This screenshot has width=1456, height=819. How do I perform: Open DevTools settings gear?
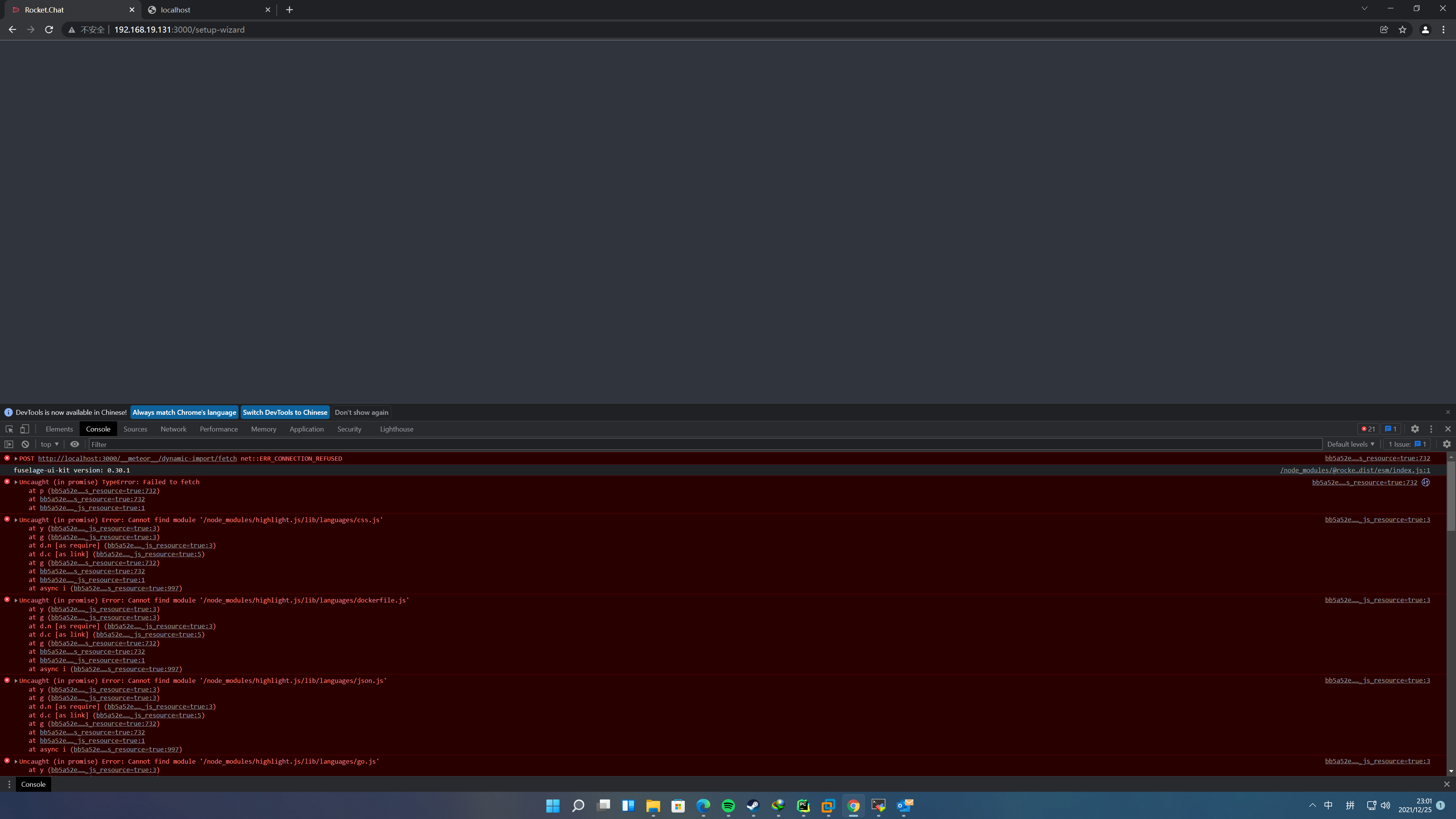[1415, 429]
